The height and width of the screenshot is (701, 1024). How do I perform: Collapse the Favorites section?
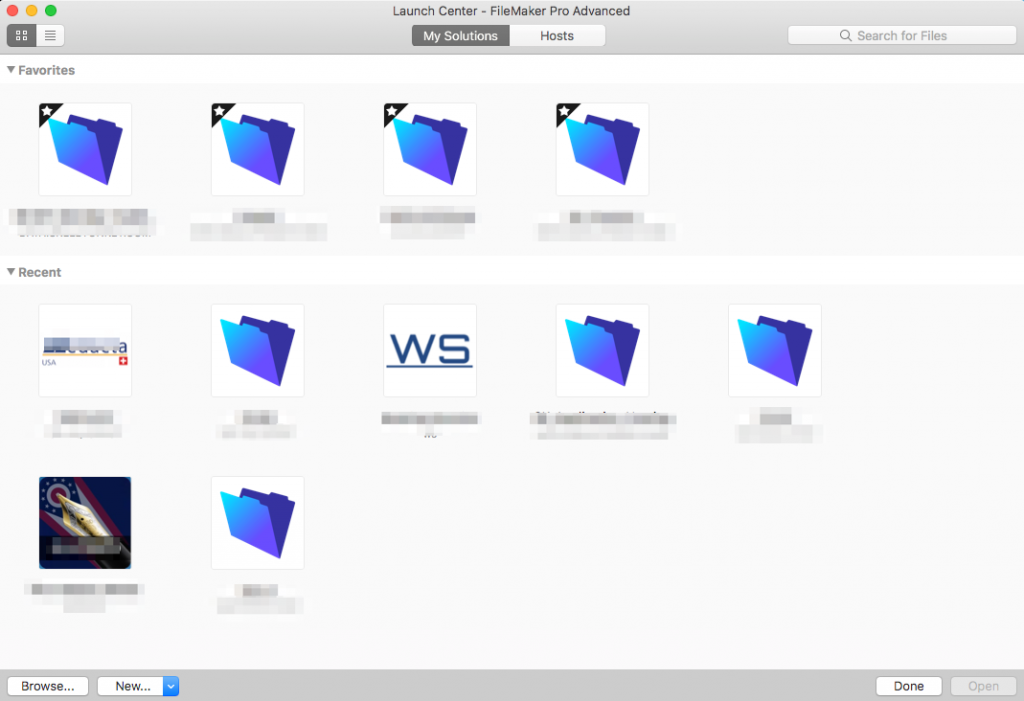coord(11,69)
